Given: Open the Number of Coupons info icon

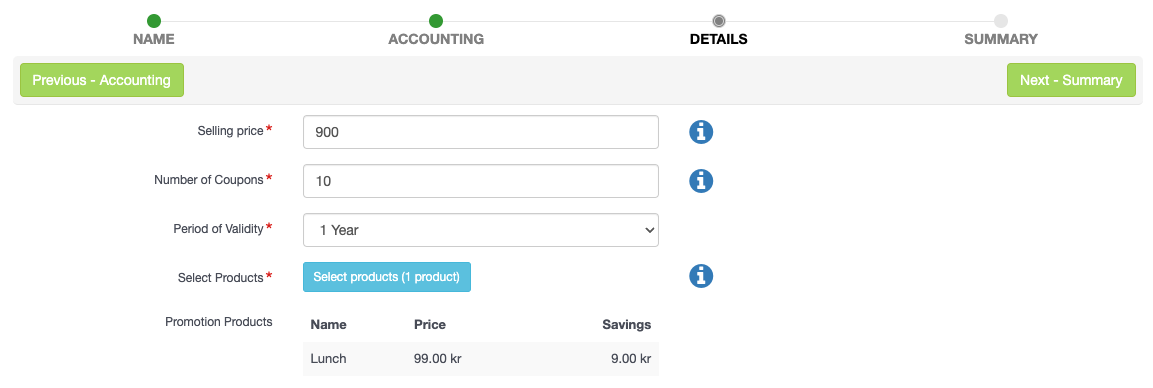Looking at the screenshot, I should tap(701, 180).
